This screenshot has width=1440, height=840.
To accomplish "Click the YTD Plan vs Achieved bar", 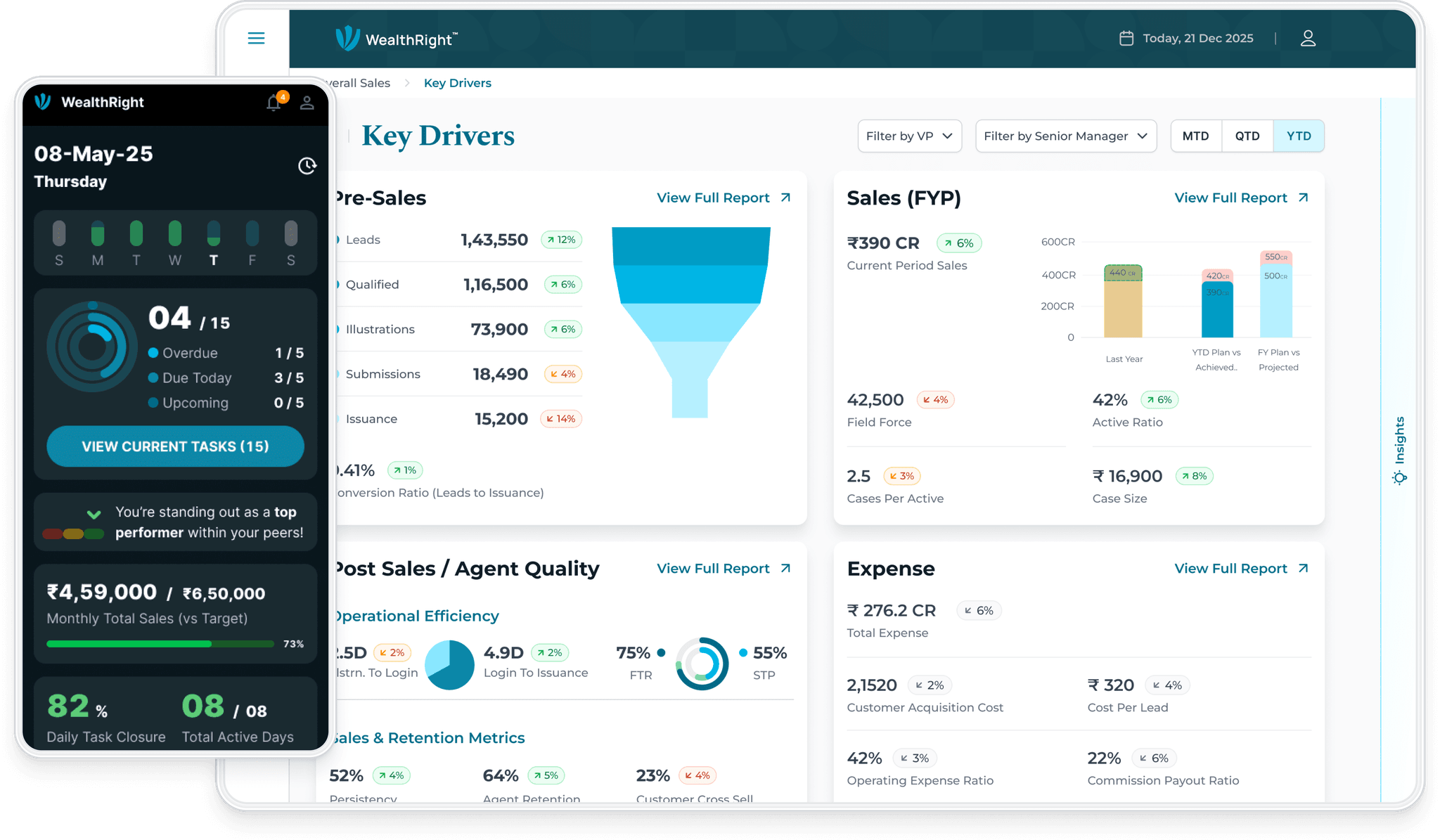I will point(1217,303).
